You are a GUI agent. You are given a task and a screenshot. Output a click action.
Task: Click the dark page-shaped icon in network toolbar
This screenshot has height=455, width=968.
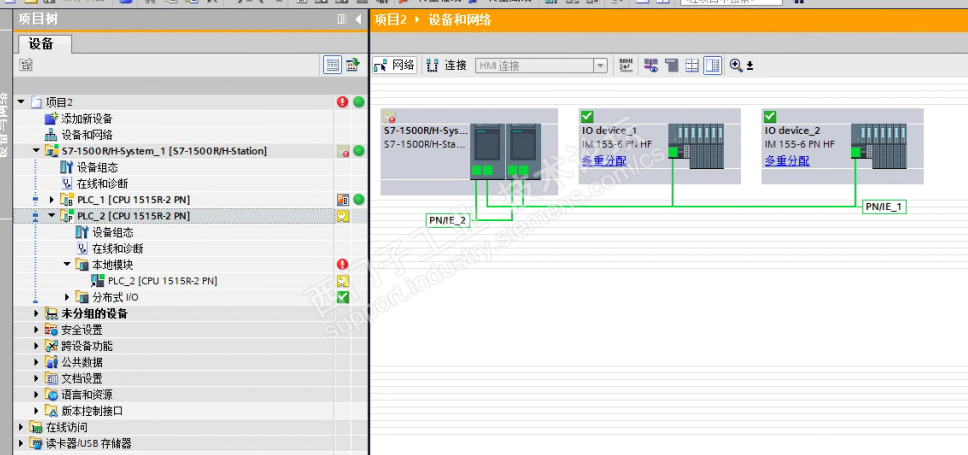pos(672,65)
